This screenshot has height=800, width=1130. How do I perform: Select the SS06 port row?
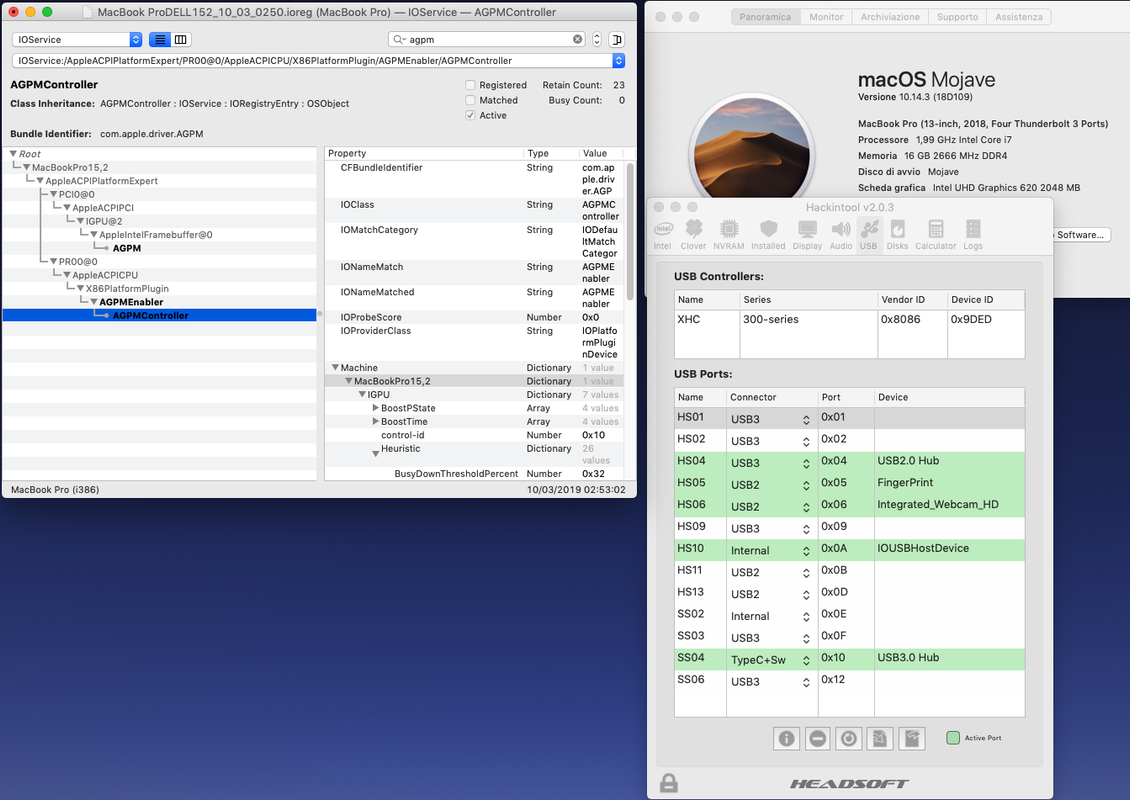849,680
